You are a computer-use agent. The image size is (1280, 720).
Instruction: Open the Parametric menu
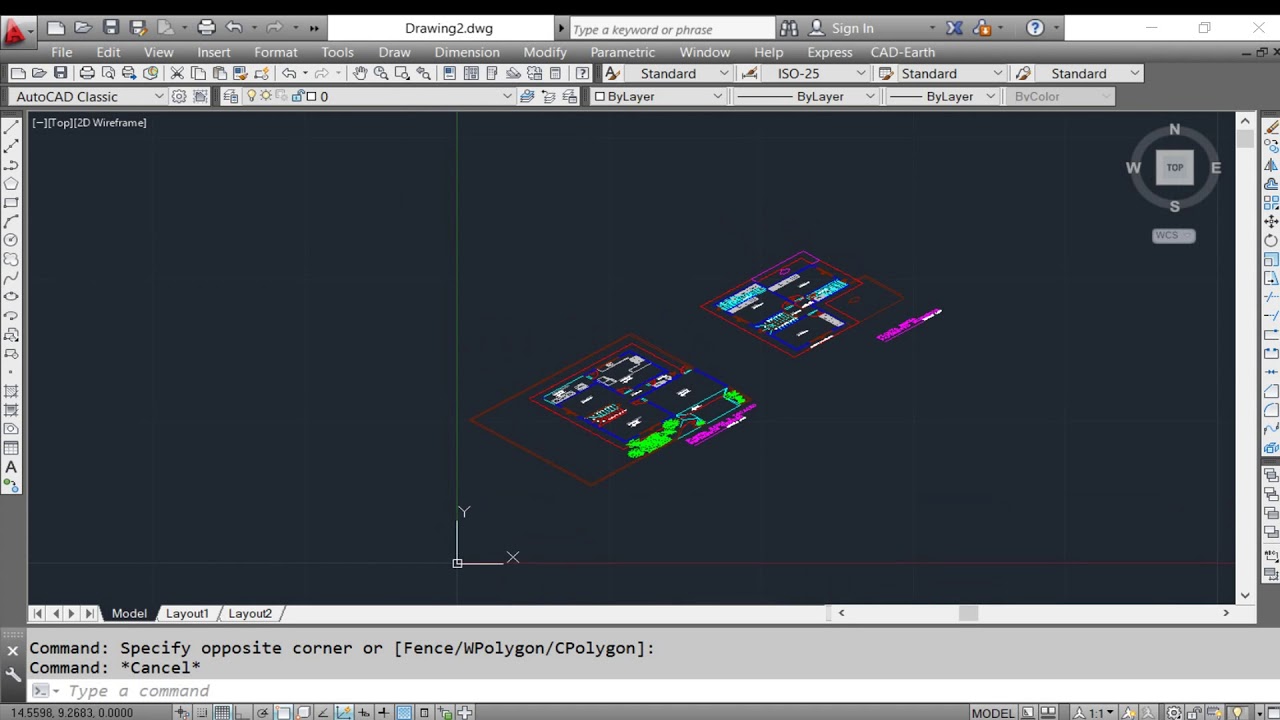[x=623, y=52]
